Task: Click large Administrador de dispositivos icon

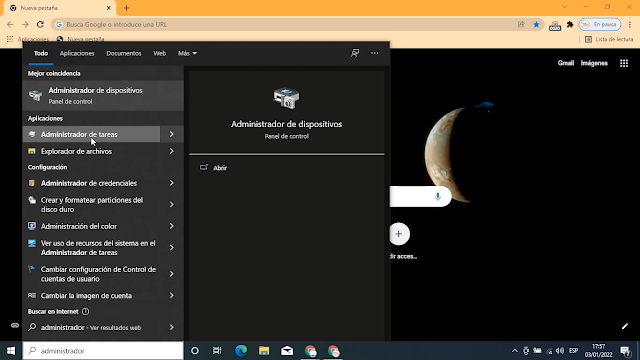Action: click(x=287, y=98)
